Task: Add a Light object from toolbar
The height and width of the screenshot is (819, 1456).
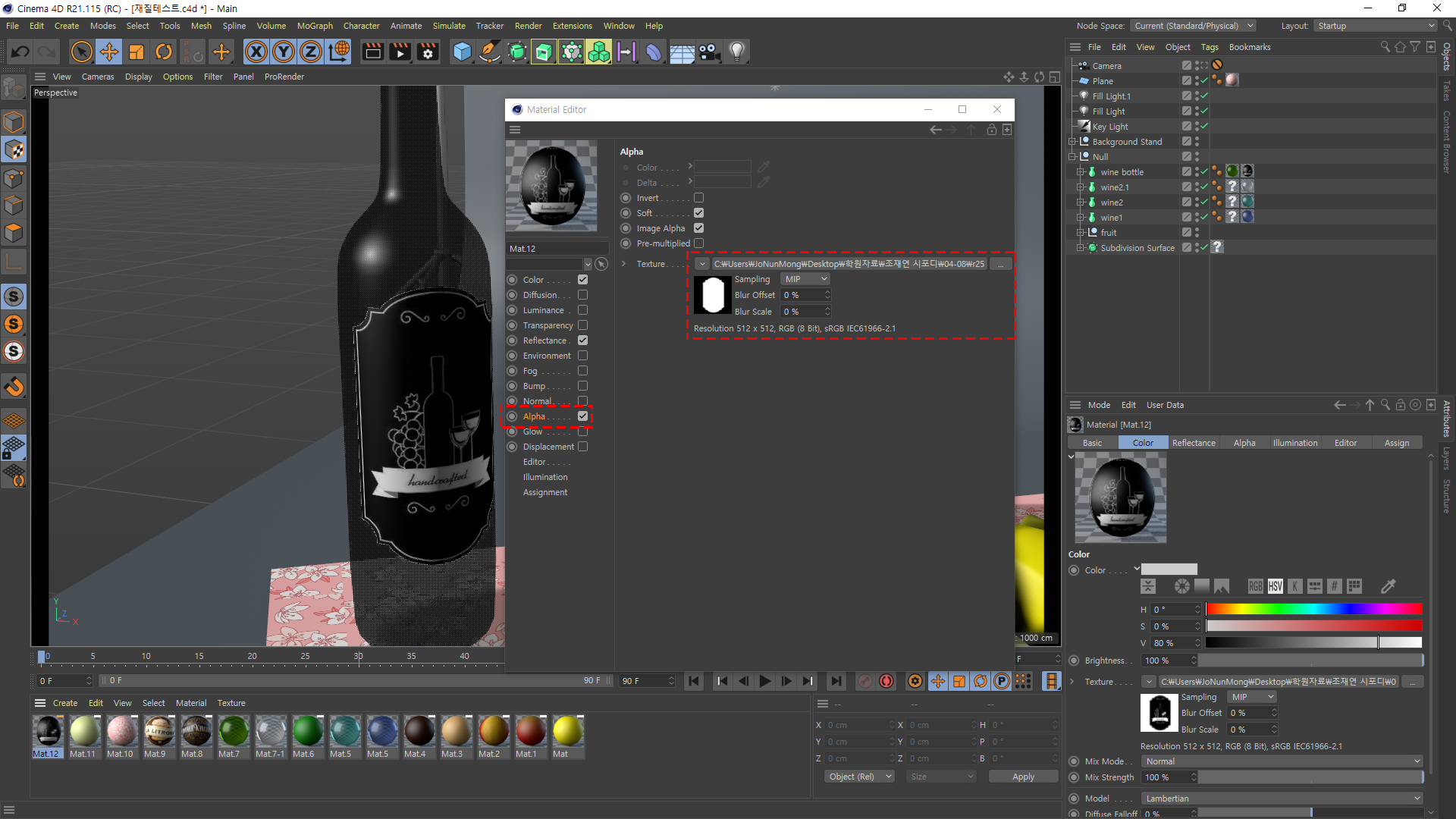Action: click(x=736, y=52)
